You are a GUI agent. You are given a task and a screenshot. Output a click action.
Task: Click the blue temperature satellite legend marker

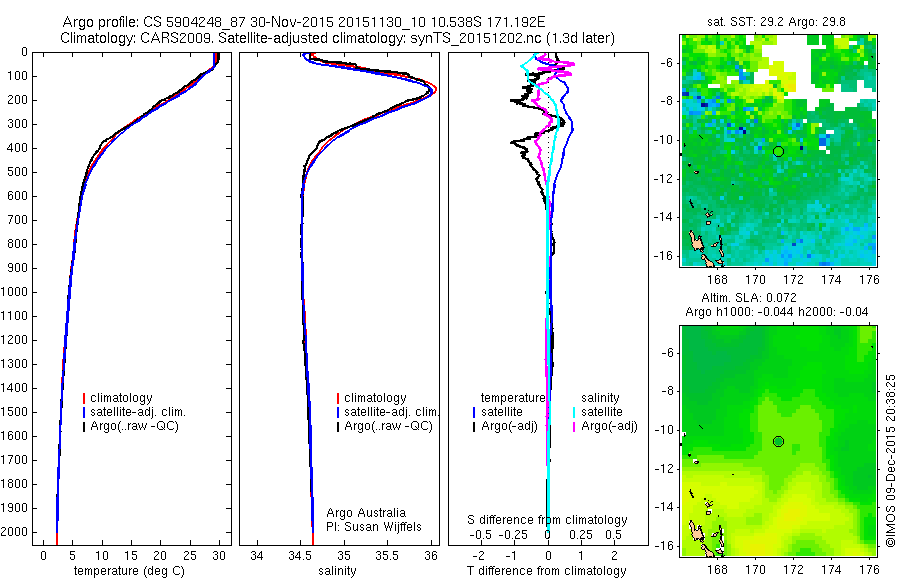[474, 412]
